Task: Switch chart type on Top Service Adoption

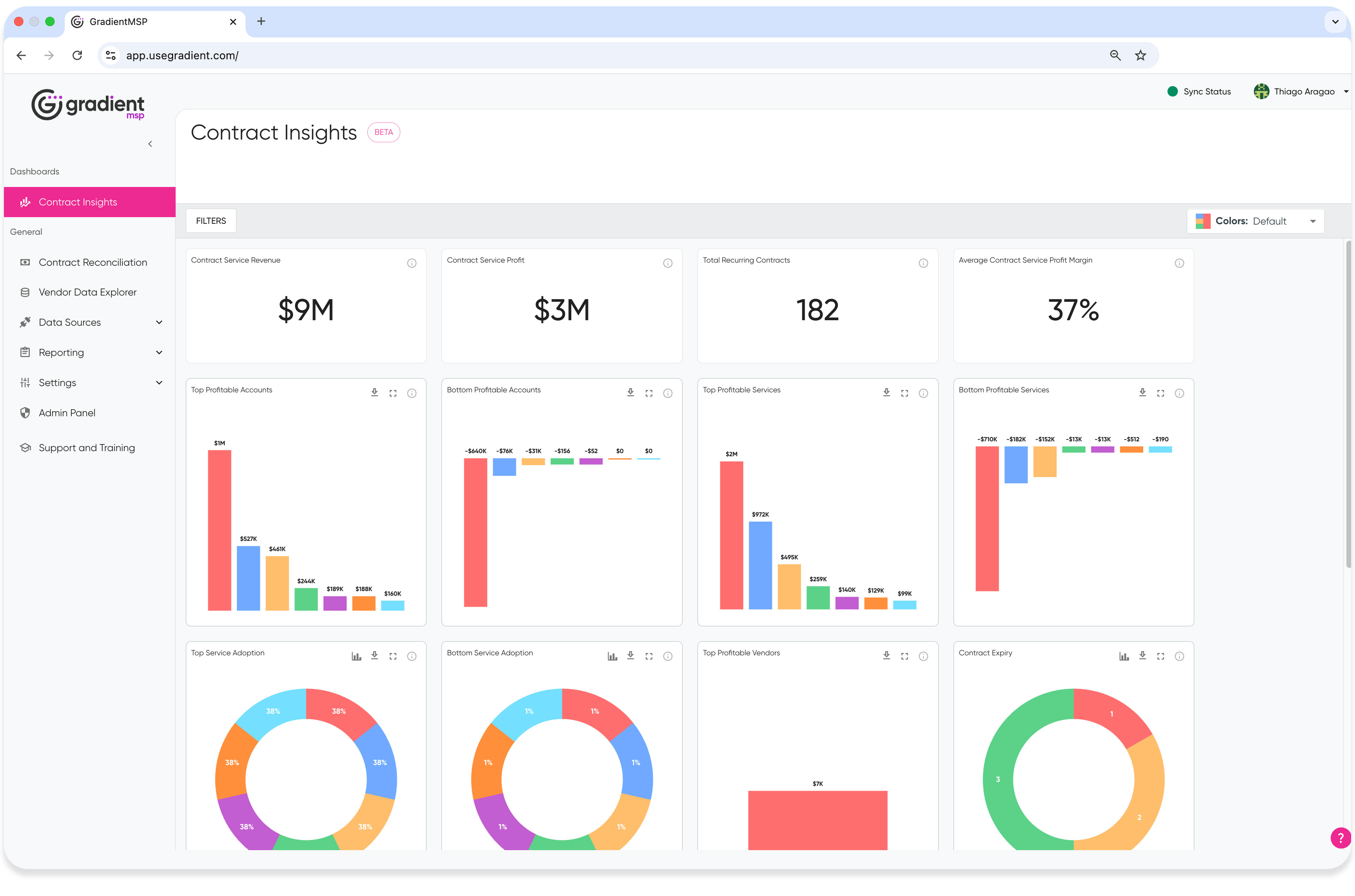Action: (356, 656)
